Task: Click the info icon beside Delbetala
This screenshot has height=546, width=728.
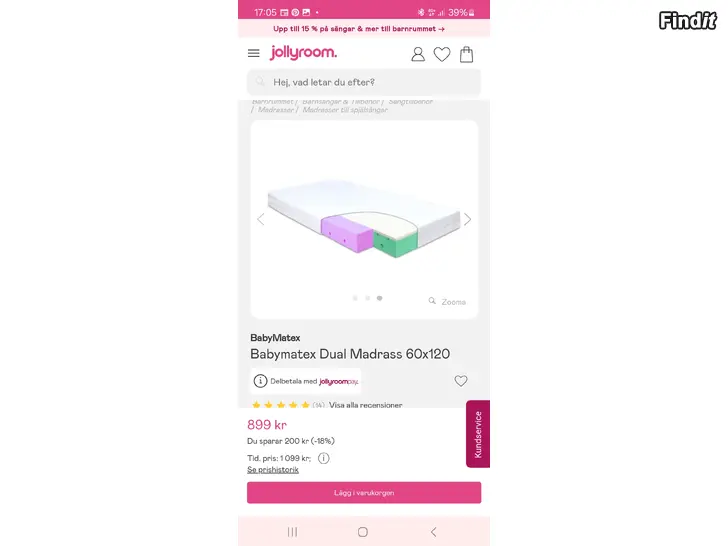Action: tap(260, 381)
